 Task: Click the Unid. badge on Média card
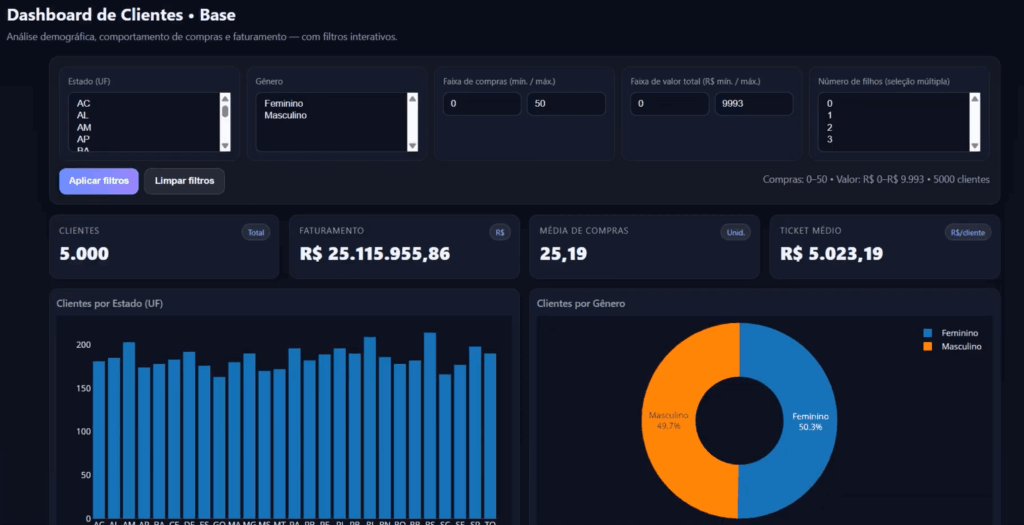pos(736,232)
